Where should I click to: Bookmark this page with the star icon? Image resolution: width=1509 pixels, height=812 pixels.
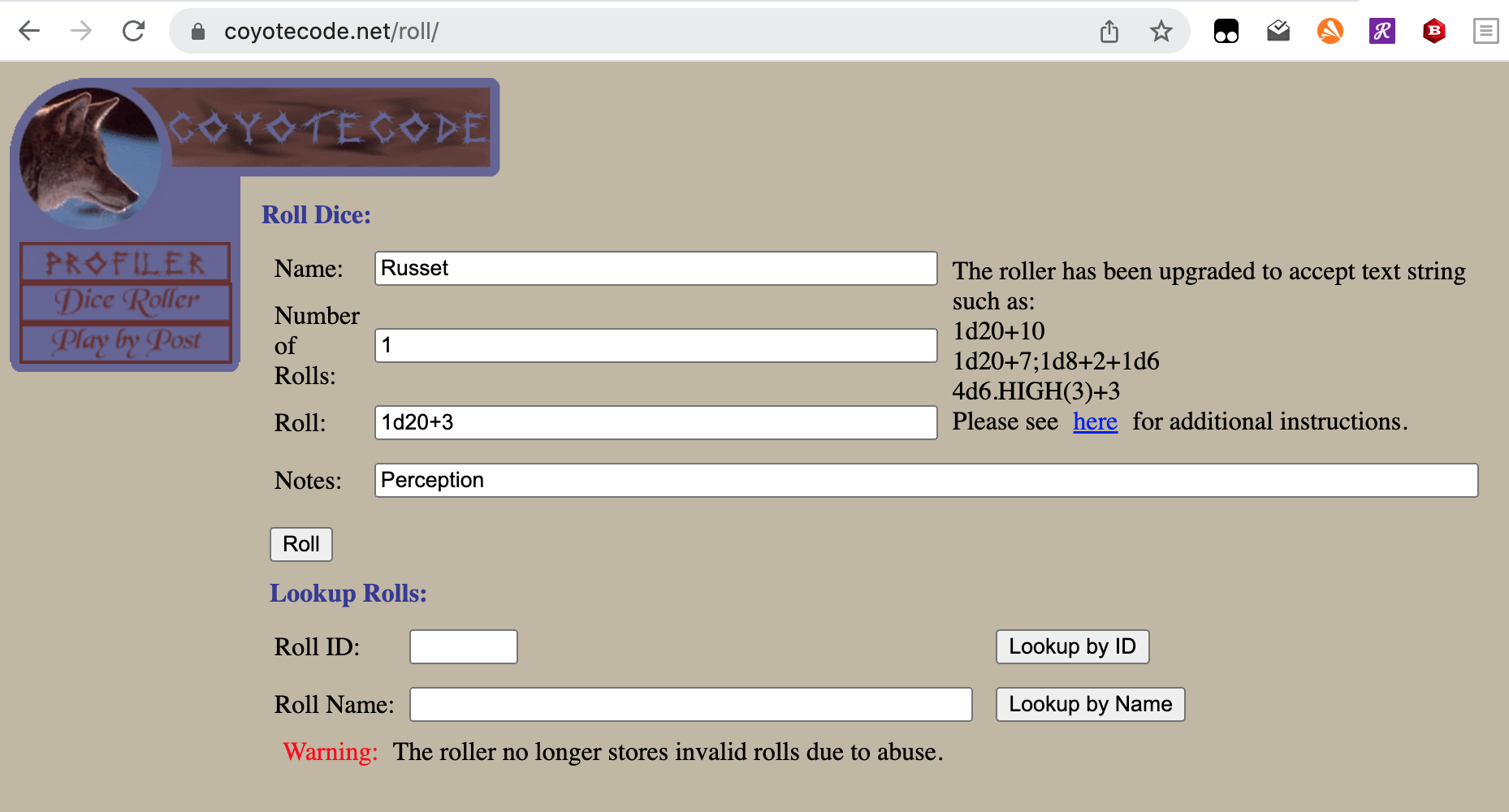1161,31
